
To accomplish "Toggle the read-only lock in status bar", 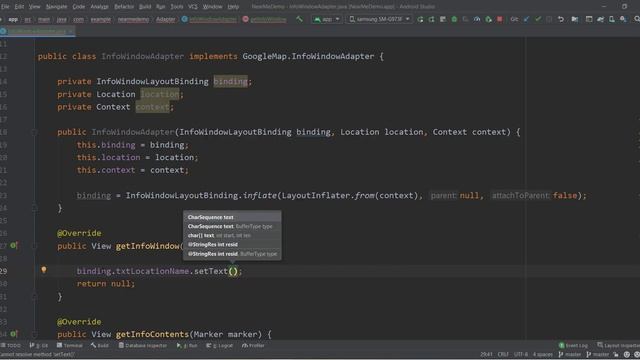I will tap(616, 355).
